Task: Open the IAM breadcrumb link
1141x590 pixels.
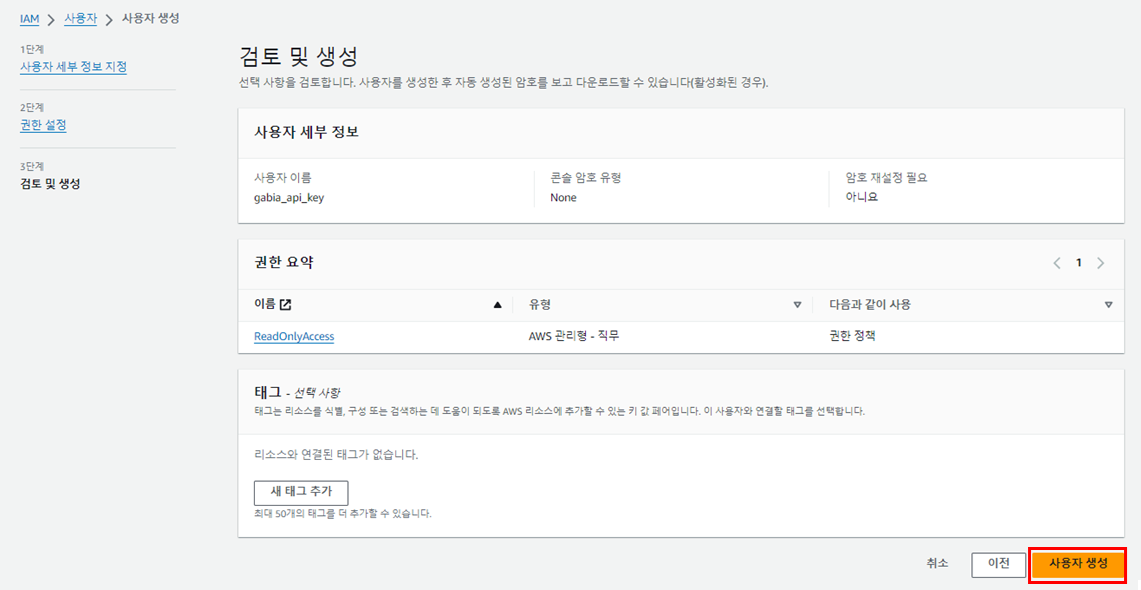Action: click(x=30, y=19)
